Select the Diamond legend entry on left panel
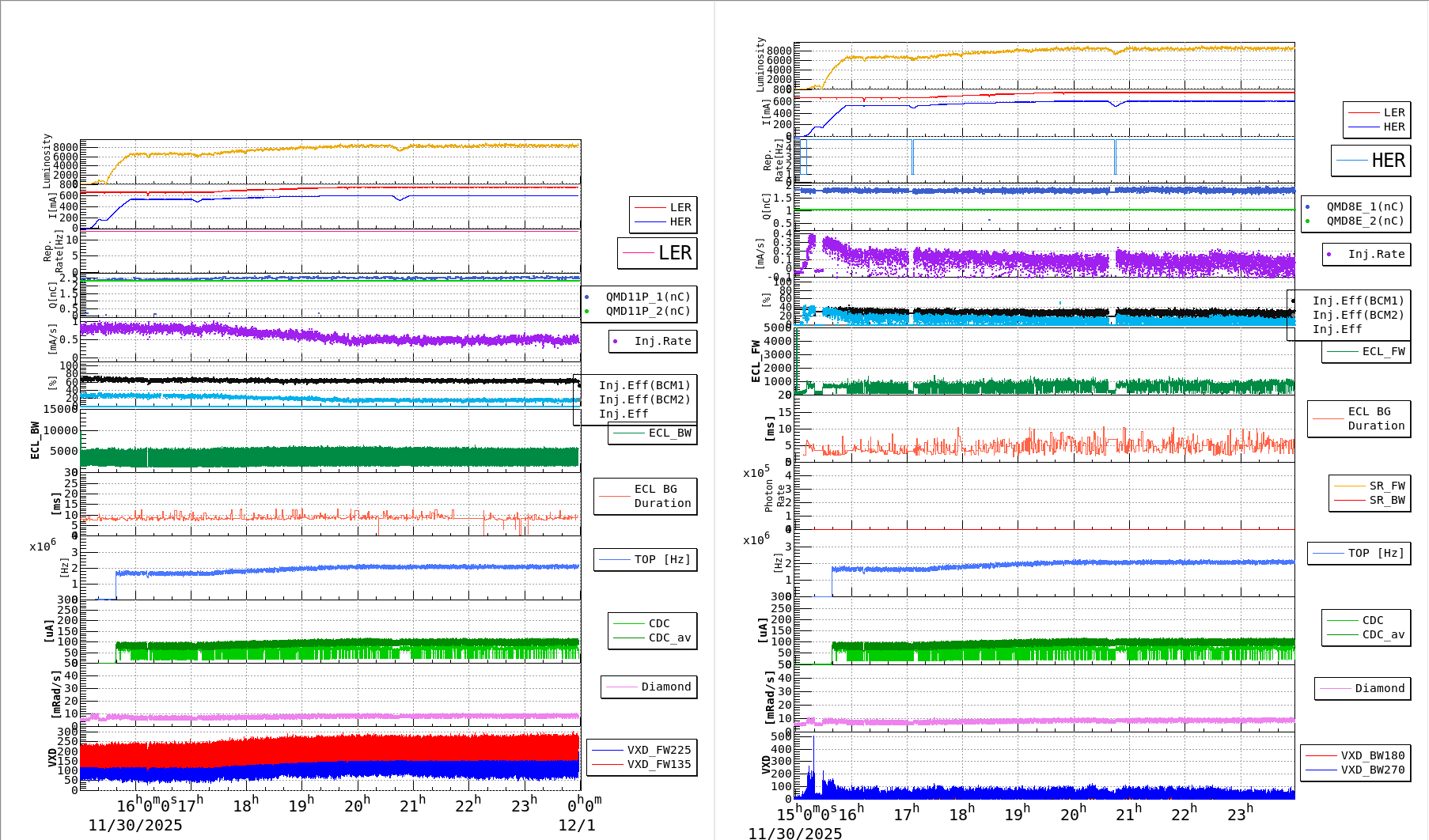The width and height of the screenshot is (1429, 840). pos(650,687)
